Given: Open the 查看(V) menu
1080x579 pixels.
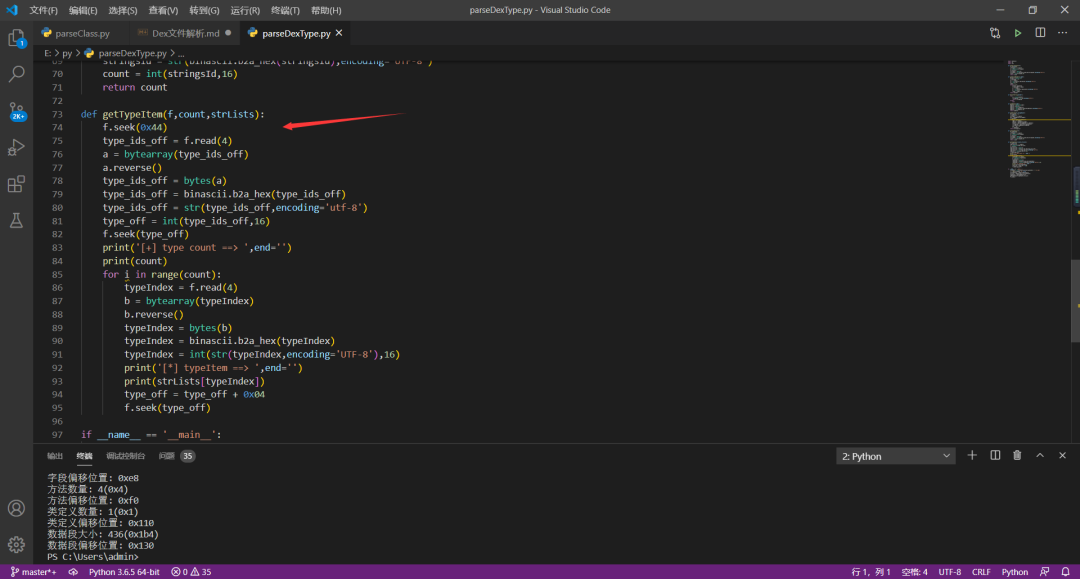Looking at the screenshot, I should [x=163, y=10].
